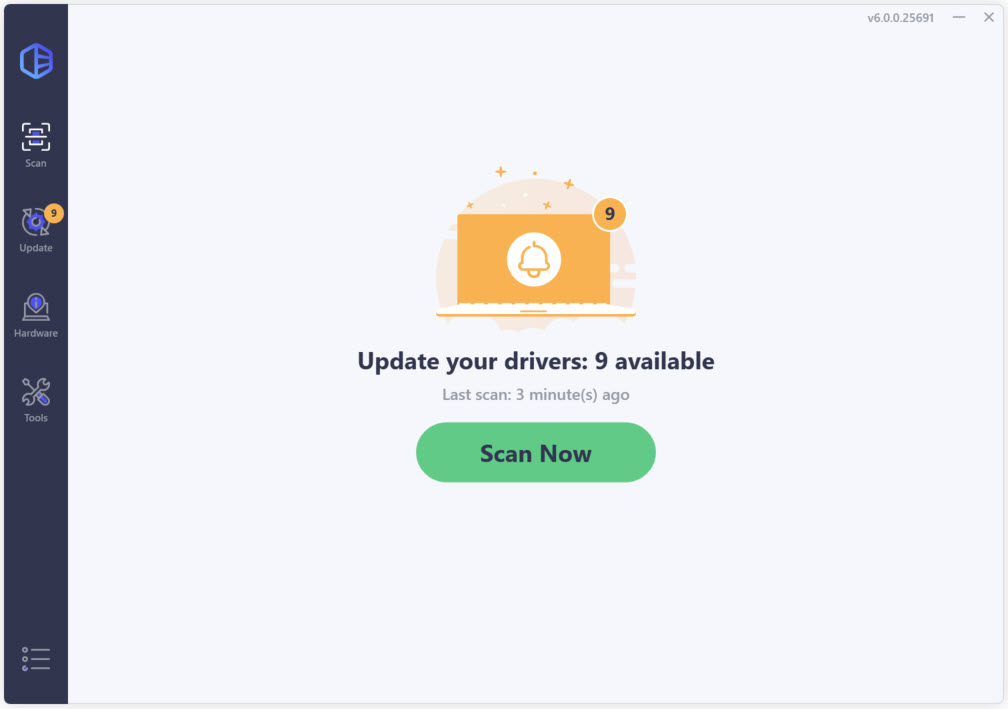
Task: Open the Update gear icon
Action: [34, 222]
